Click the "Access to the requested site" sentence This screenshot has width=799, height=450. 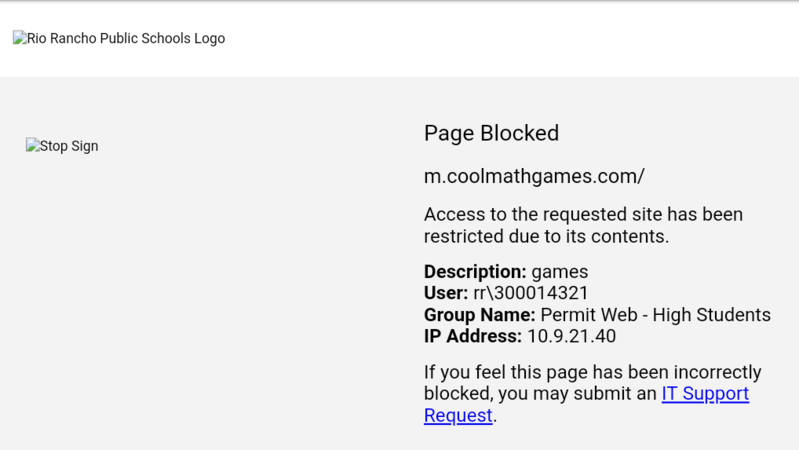click(x=583, y=215)
